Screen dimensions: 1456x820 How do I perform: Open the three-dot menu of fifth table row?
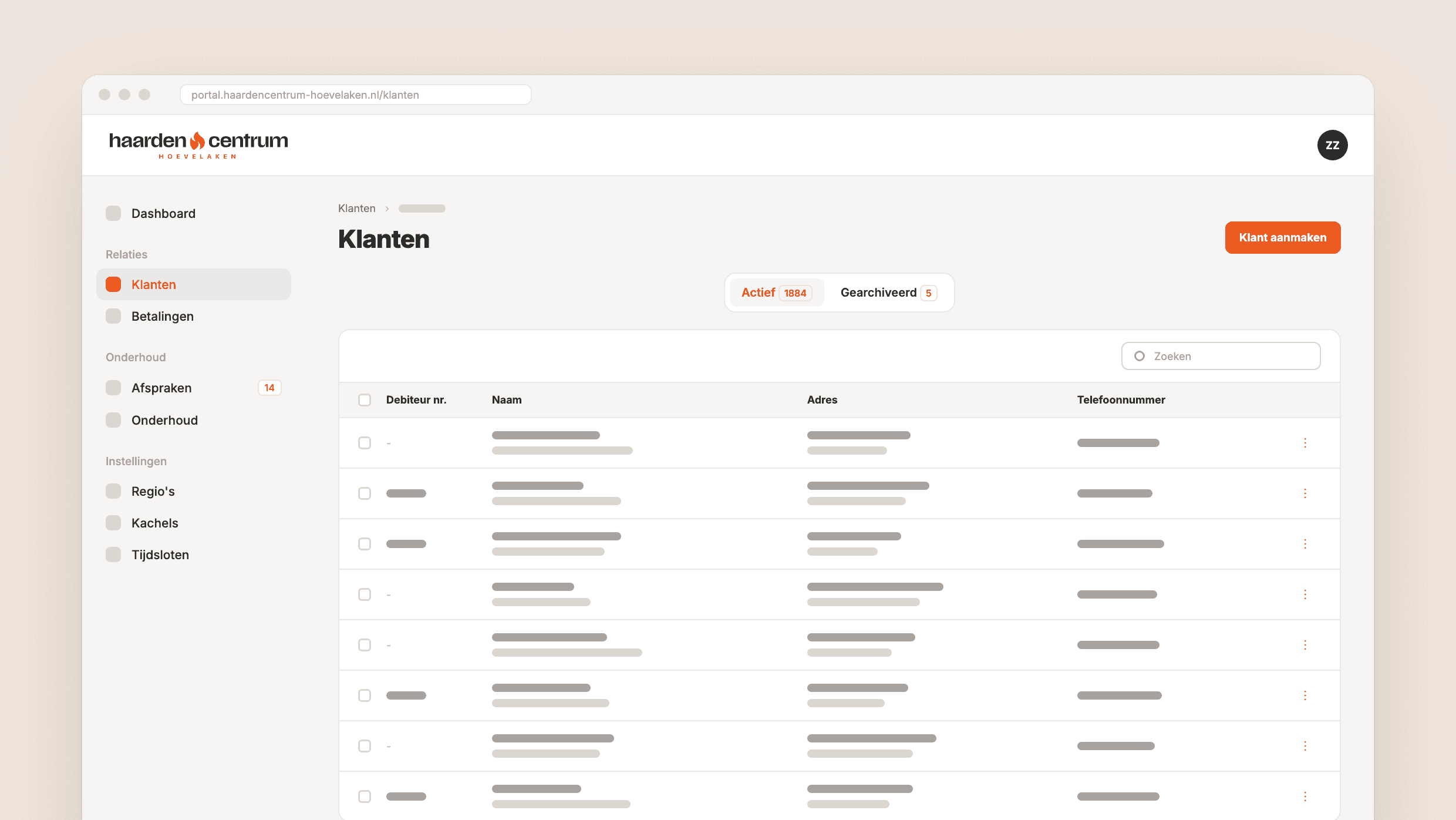click(1305, 645)
